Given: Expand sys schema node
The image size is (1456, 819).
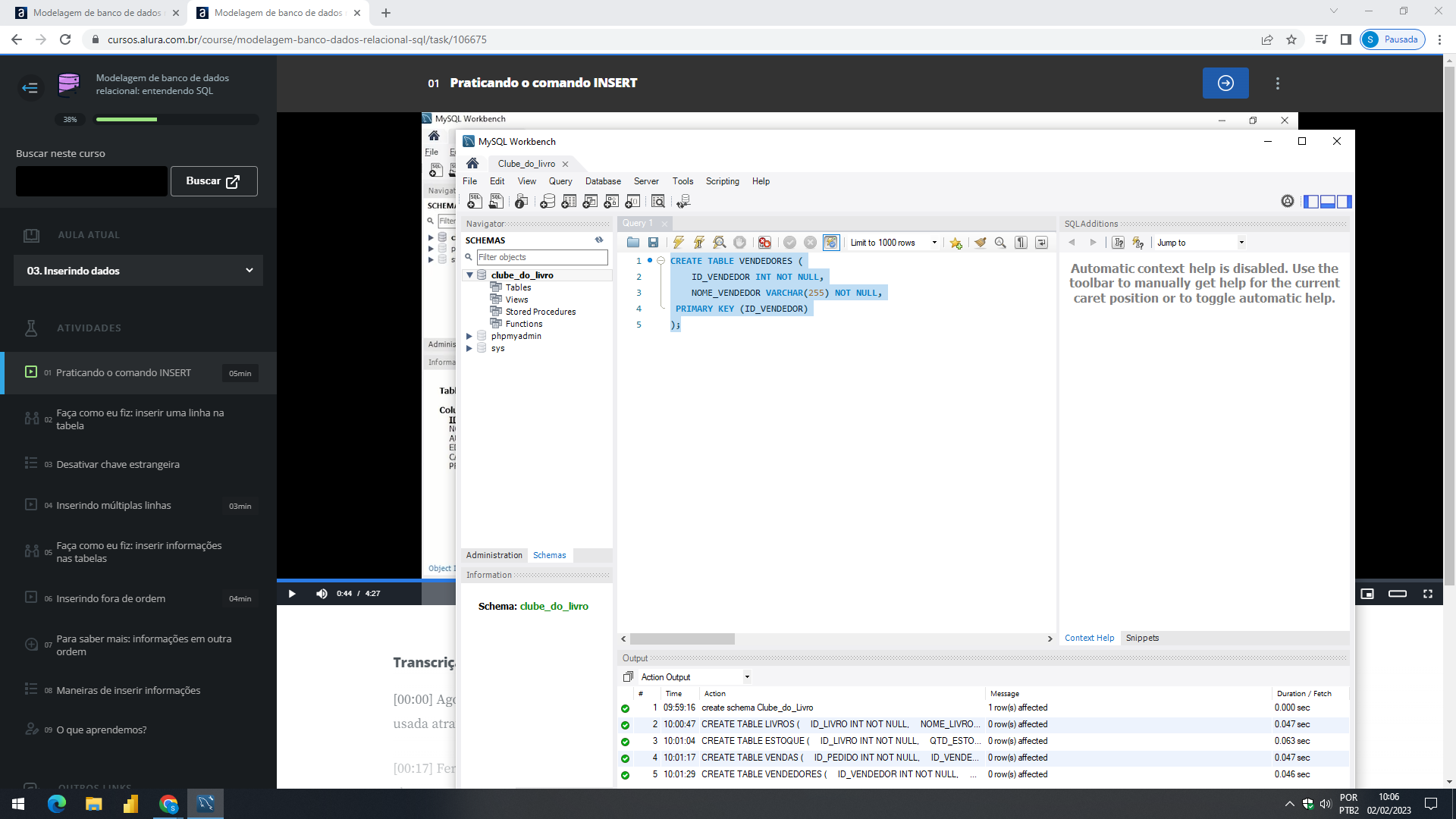Looking at the screenshot, I should 469,348.
